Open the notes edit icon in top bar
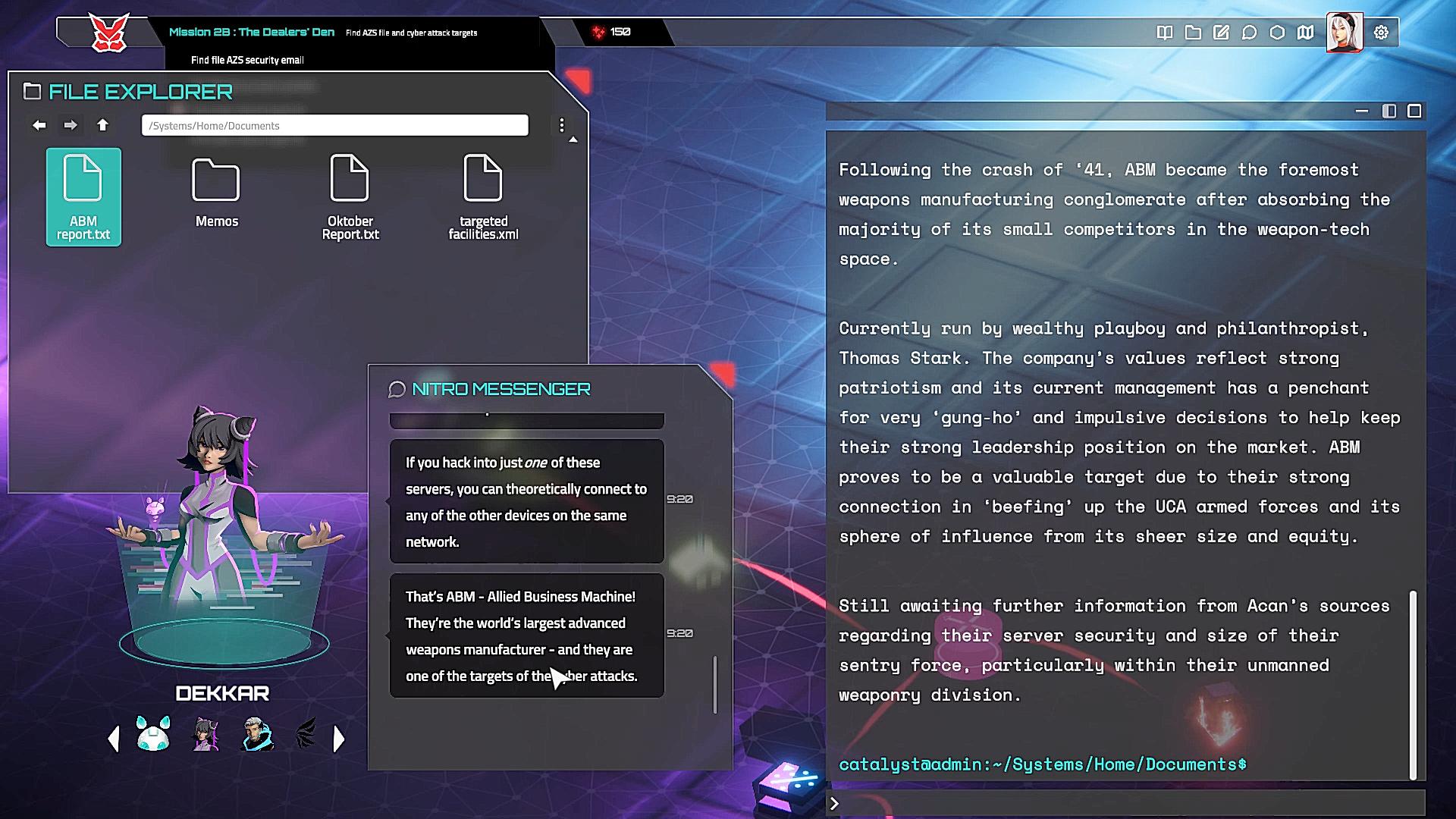 [1221, 32]
